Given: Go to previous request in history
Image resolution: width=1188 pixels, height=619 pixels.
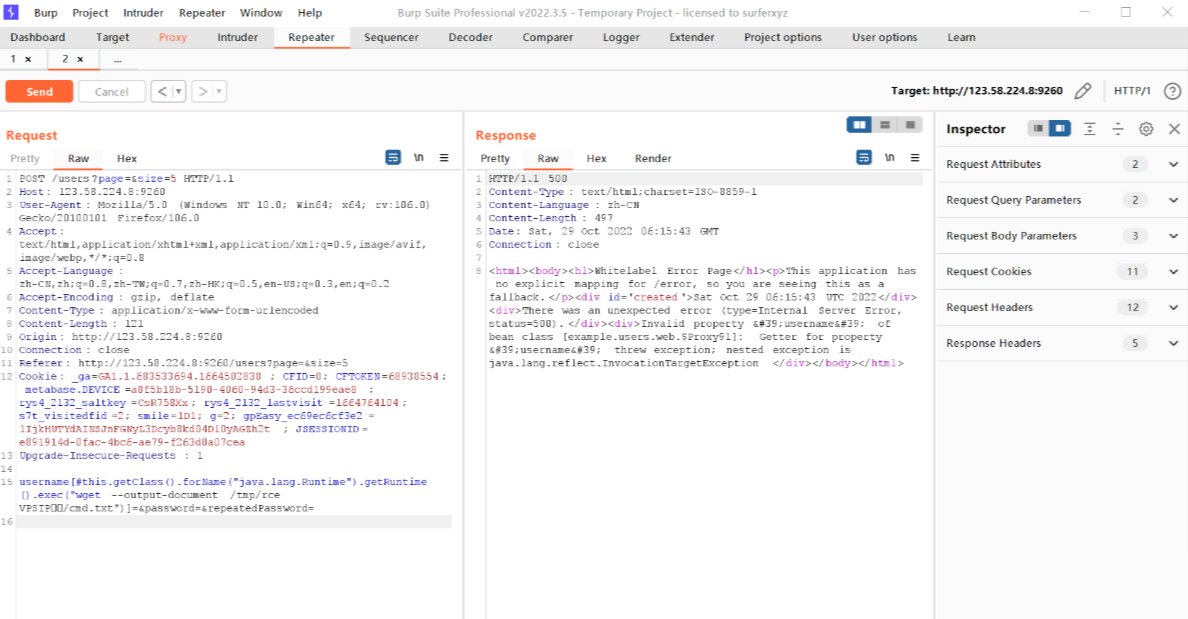Looking at the screenshot, I should (x=161, y=92).
